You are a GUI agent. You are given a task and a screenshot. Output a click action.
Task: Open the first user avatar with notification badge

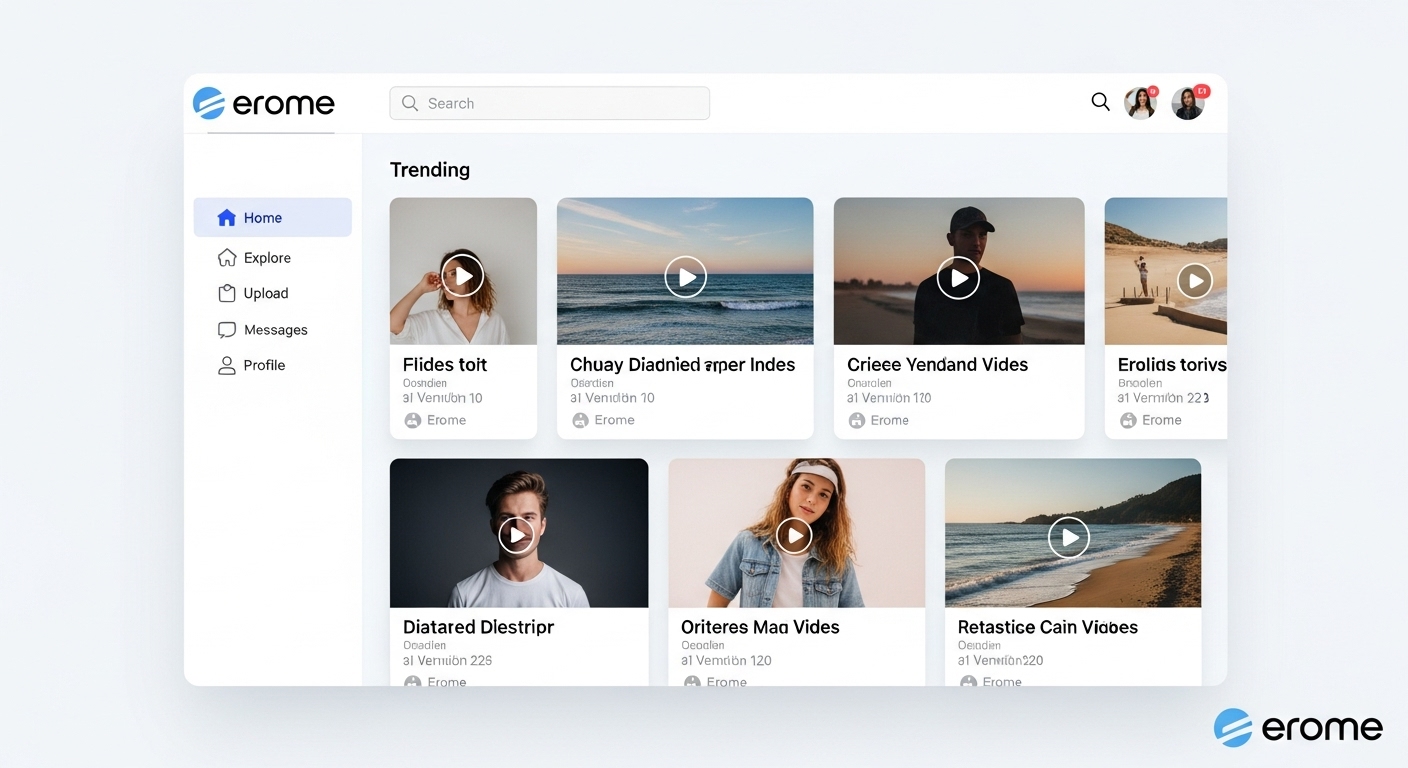[x=1140, y=103]
